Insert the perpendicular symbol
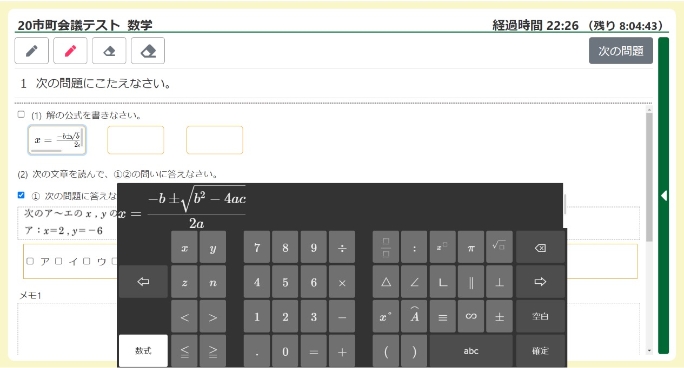Screen dimensions: 684x368 pos(499,282)
